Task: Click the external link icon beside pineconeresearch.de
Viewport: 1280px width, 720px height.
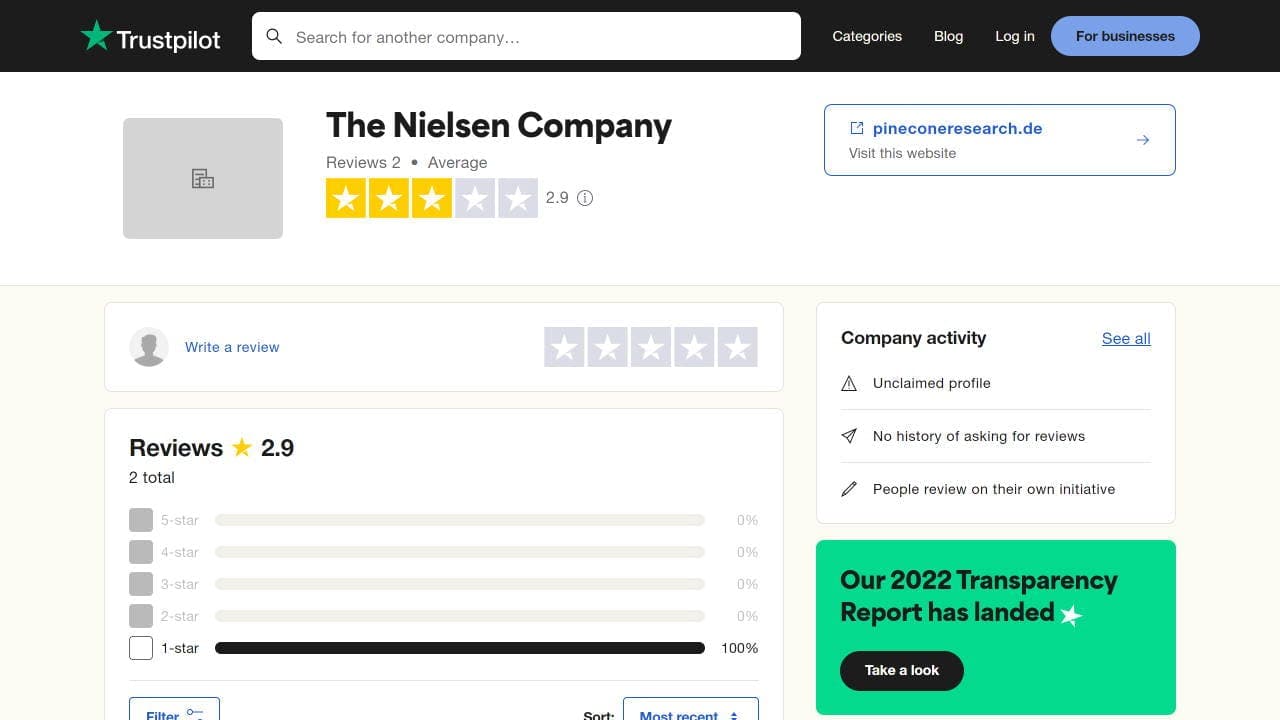Action: (x=857, y=128)
